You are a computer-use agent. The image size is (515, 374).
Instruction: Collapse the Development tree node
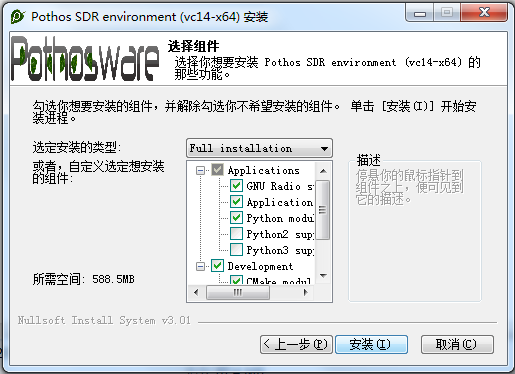200,266
